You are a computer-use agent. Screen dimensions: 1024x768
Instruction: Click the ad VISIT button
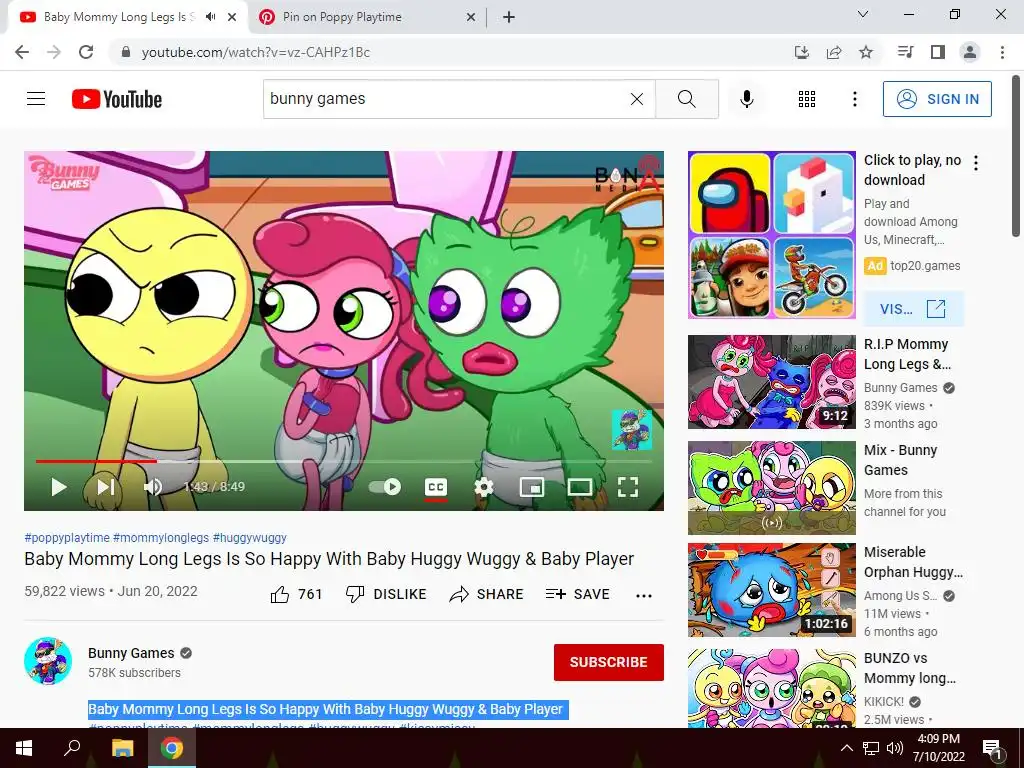913,309
